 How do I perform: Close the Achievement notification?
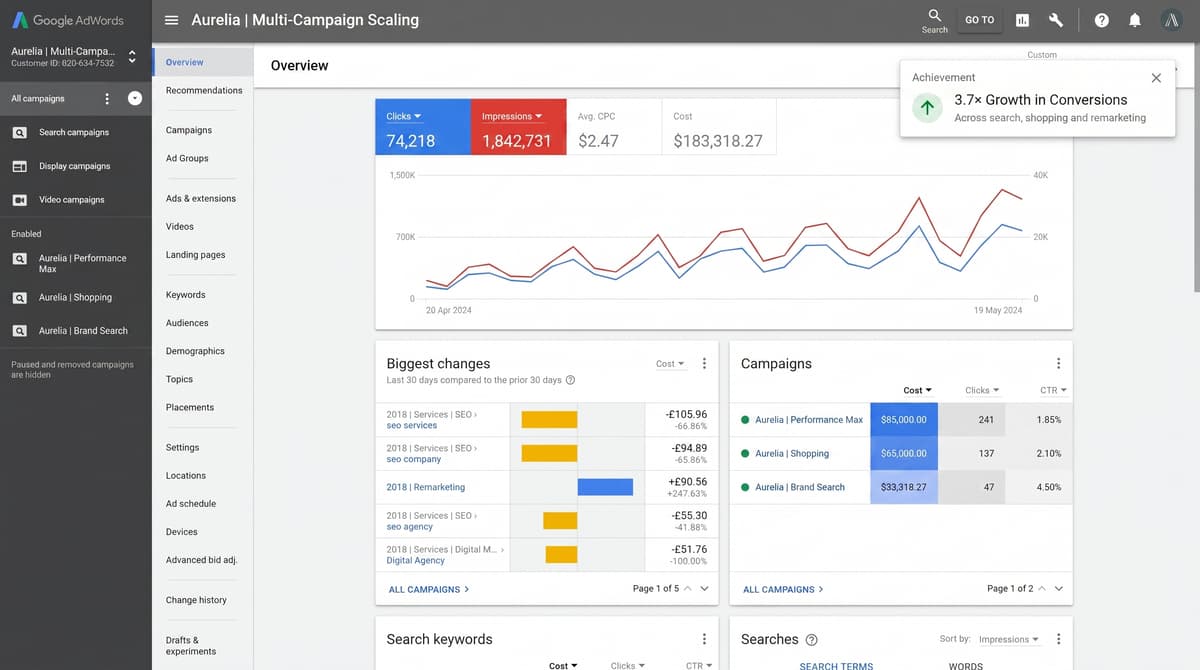pyautogui.click(x=1156, y=78)
